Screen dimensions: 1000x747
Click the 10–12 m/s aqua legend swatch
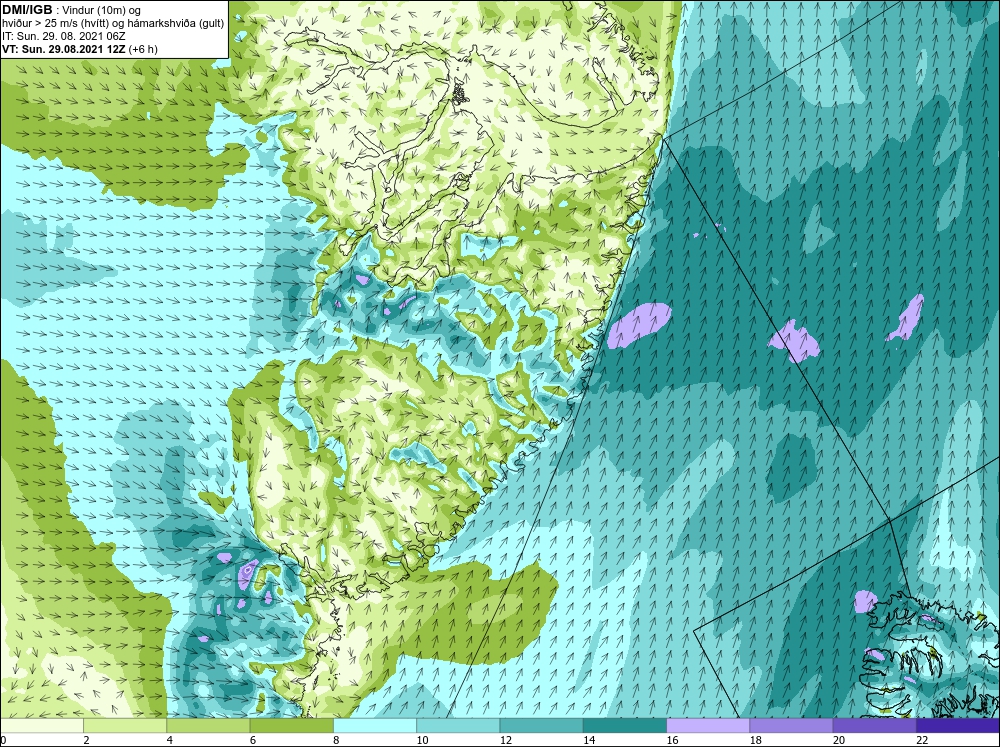click(458, 726)
